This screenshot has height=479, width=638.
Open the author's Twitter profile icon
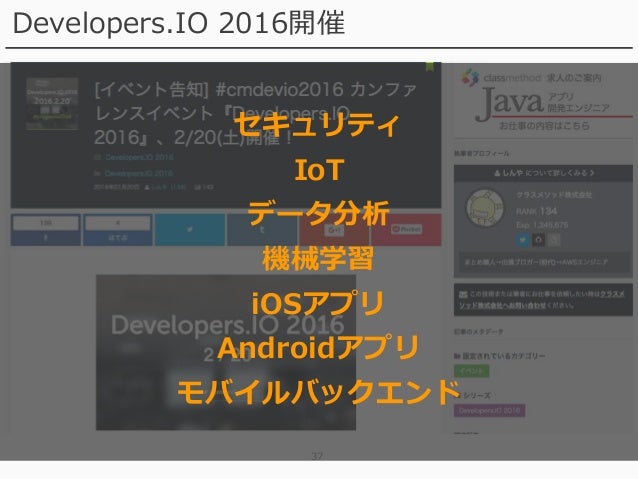click(523, 240)
